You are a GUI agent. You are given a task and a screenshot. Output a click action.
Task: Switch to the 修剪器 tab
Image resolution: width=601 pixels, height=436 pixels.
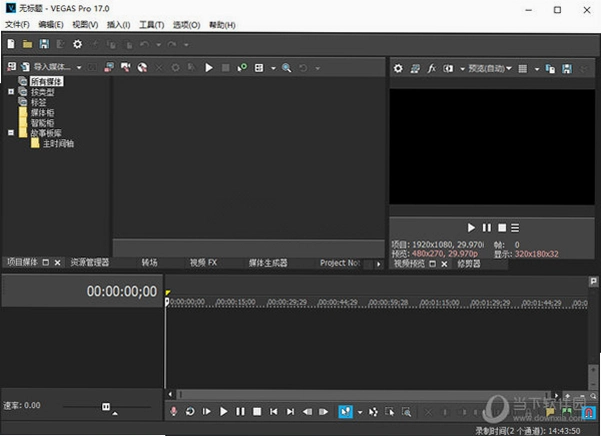pyautogui.click(x=468, y=264)
